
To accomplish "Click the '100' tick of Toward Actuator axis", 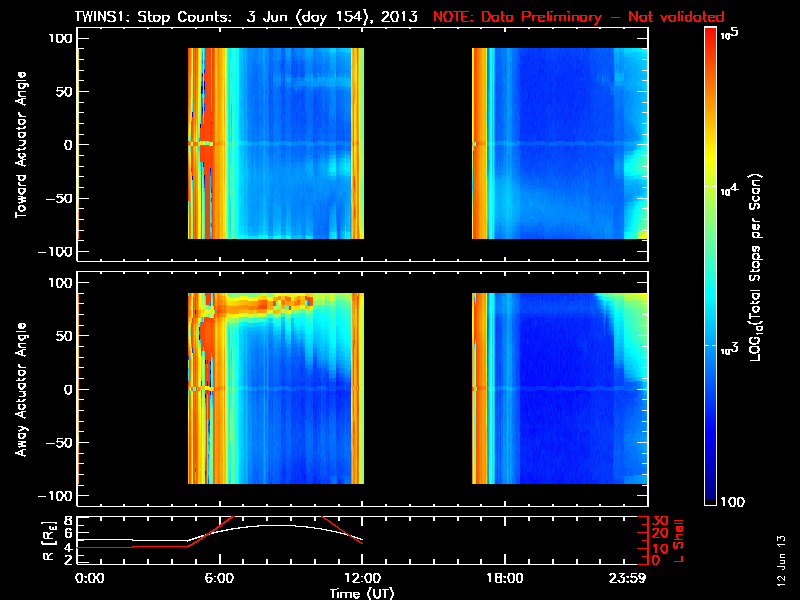I will [60, 38].
